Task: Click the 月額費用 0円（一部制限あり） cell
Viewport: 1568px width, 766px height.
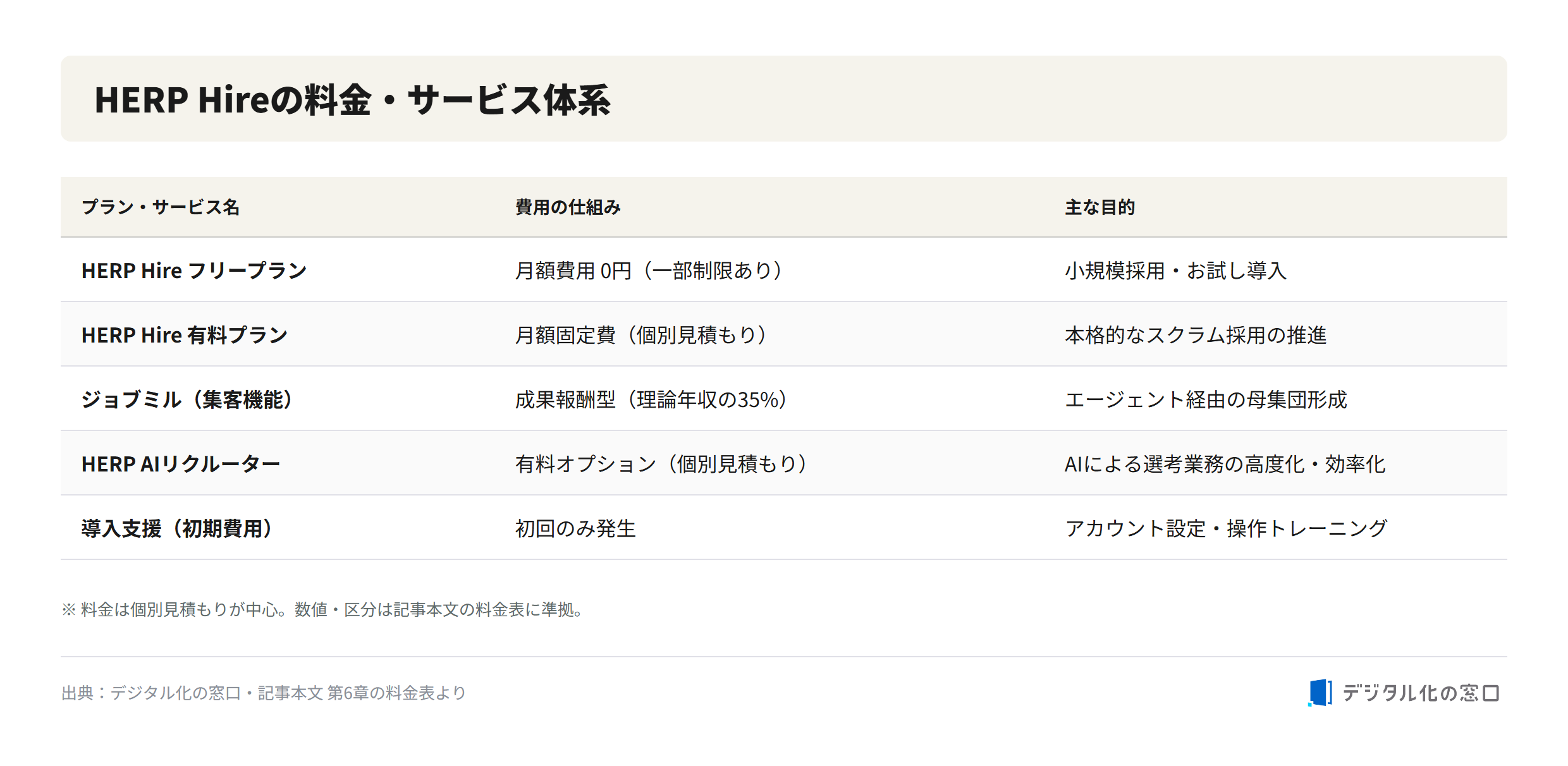Action: tap(649, 271)
